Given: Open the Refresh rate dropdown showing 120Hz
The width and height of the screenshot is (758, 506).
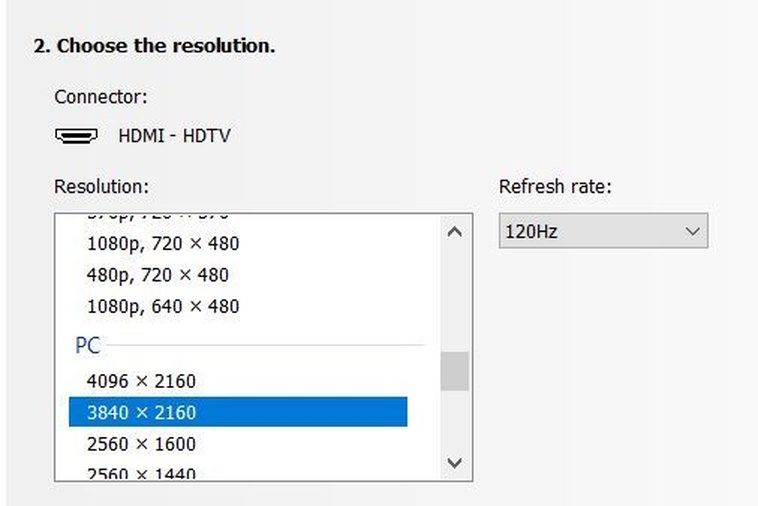Looking at the screenshot, I should (x=602, y=231).
